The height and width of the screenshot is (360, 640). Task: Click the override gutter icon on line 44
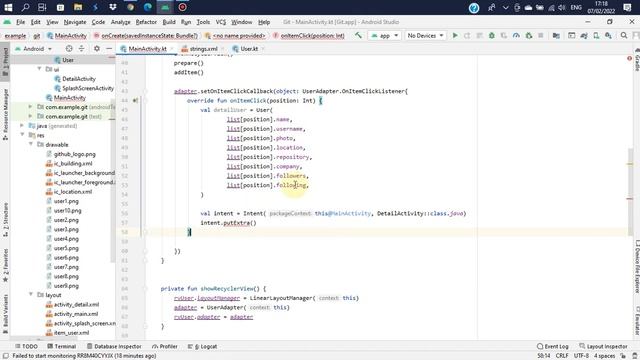coord(135,100)
